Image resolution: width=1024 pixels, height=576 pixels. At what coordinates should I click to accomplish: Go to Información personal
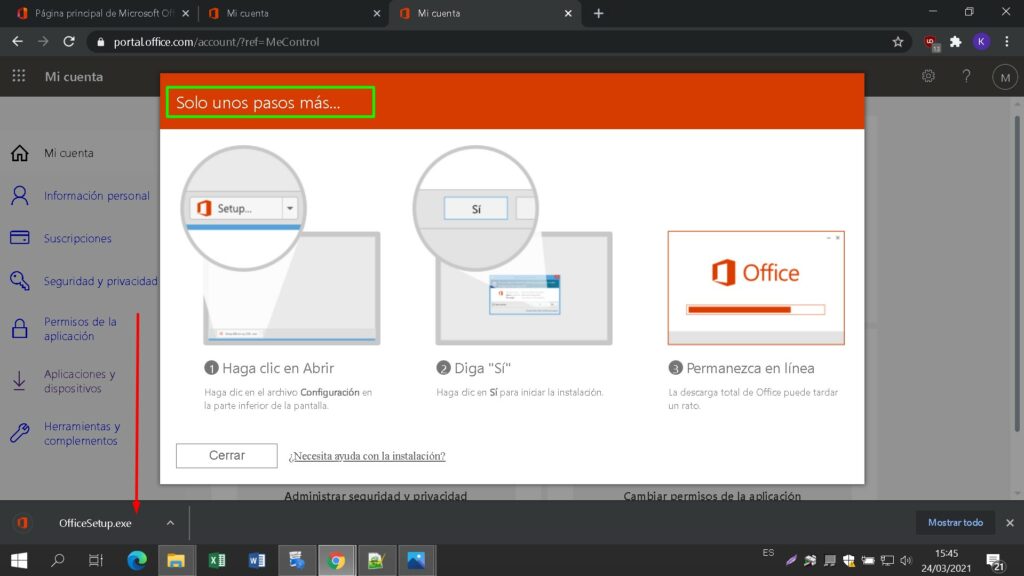(96, 196)
